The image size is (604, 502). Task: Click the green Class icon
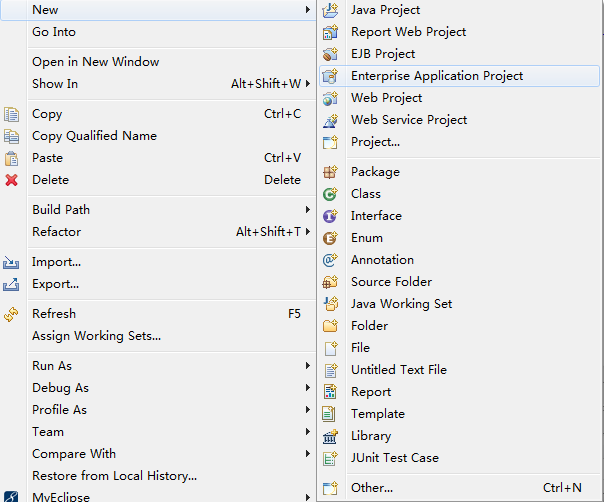tap(330, 194)
